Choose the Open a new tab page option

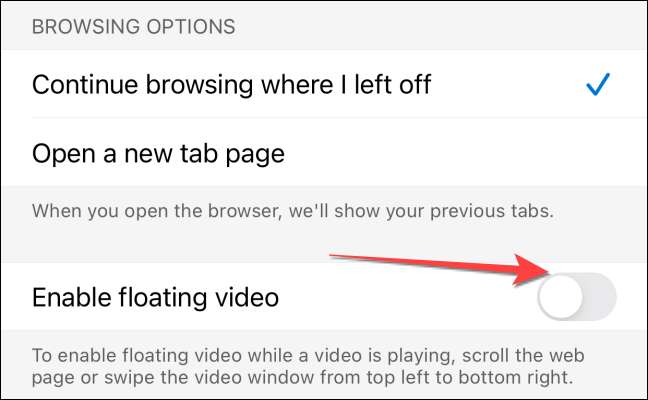coord(324,153)
